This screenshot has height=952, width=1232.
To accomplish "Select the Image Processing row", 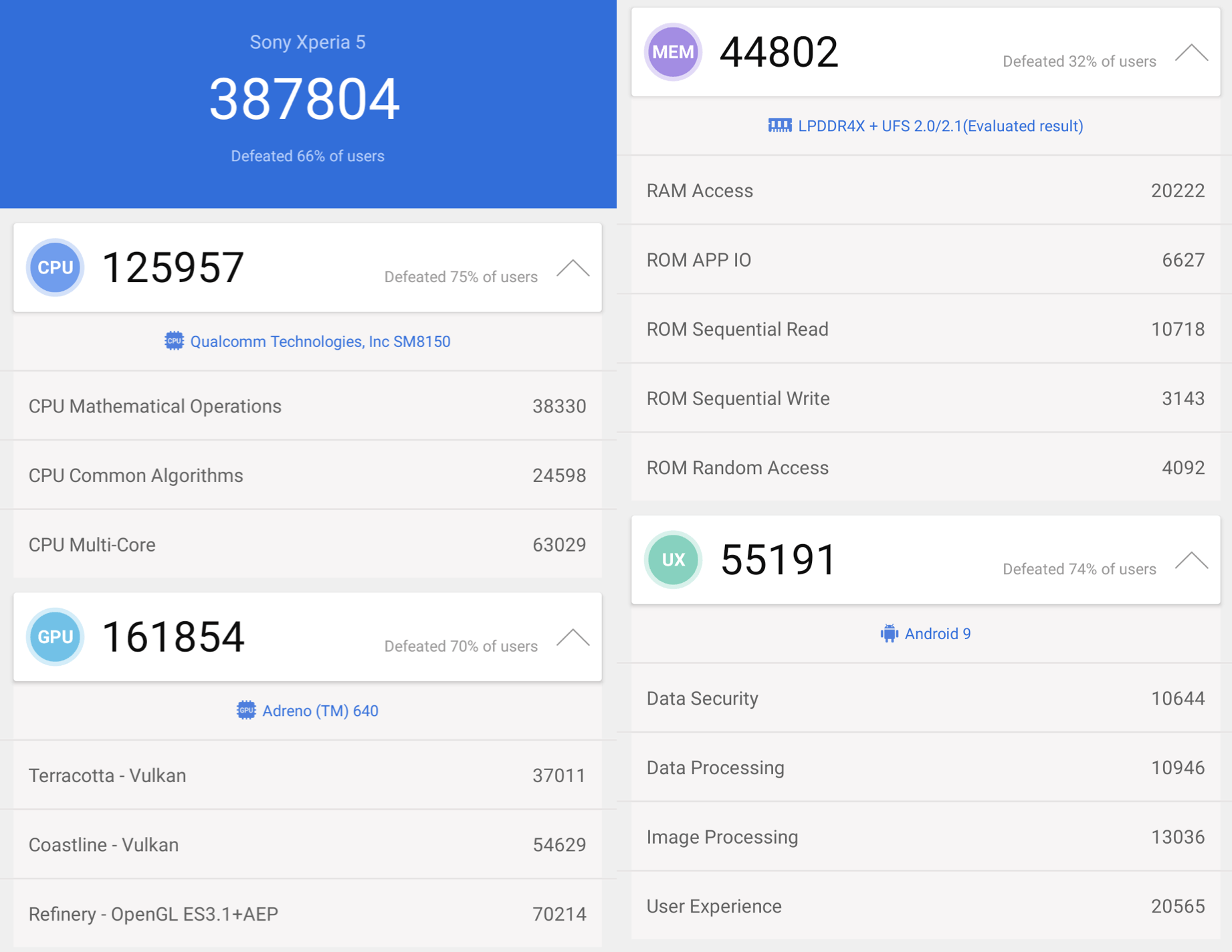I will 926,837.
